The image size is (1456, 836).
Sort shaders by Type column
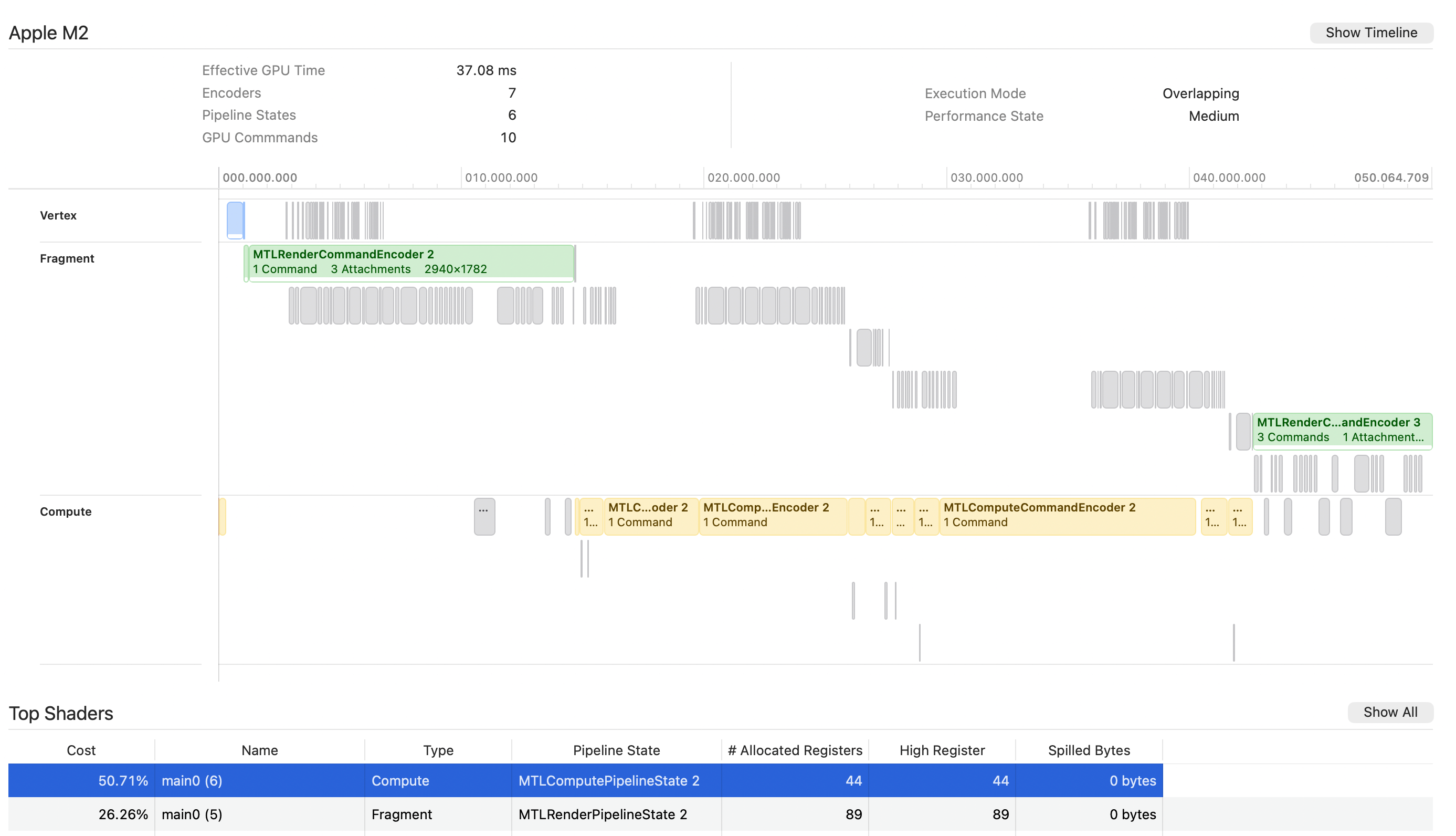point(438,750)
